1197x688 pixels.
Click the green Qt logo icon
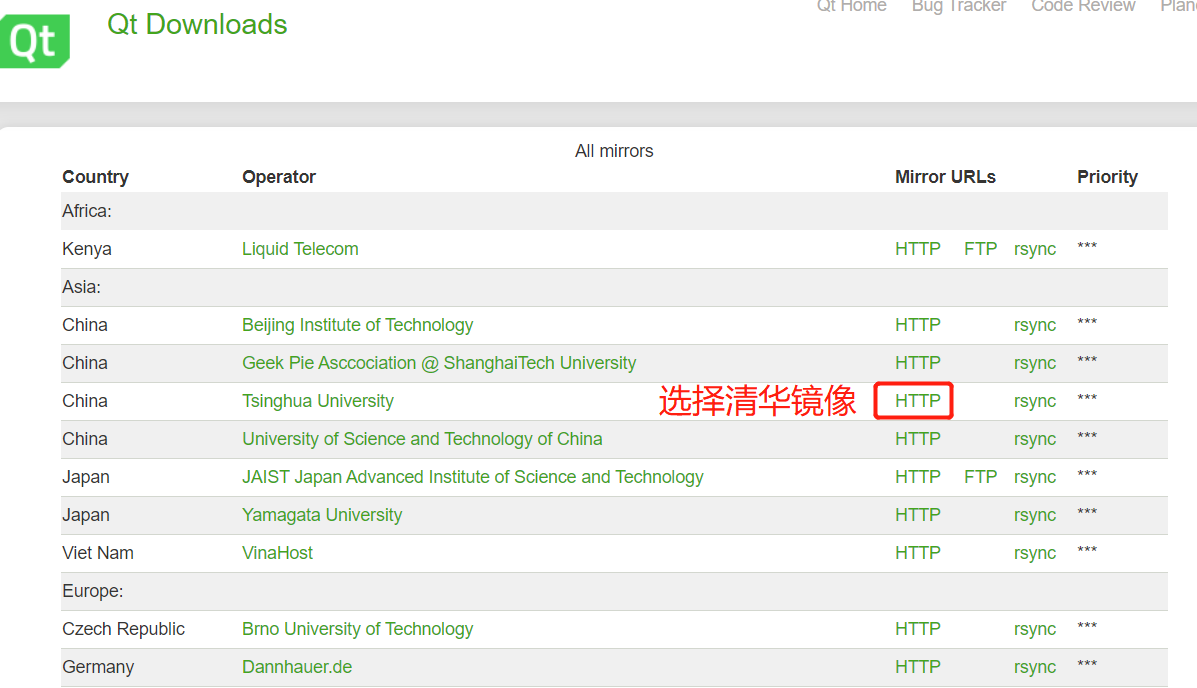point(34,40)
